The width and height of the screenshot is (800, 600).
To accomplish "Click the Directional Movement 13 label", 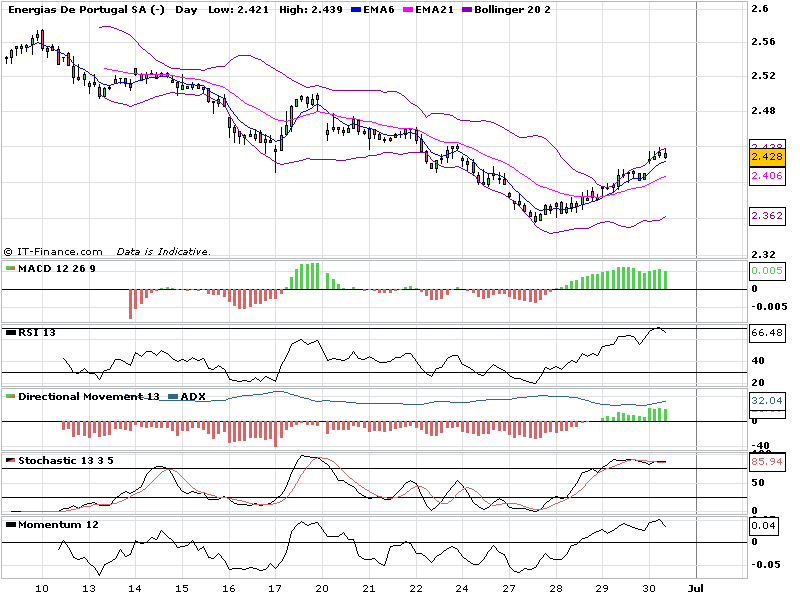I will coord(89,396).
